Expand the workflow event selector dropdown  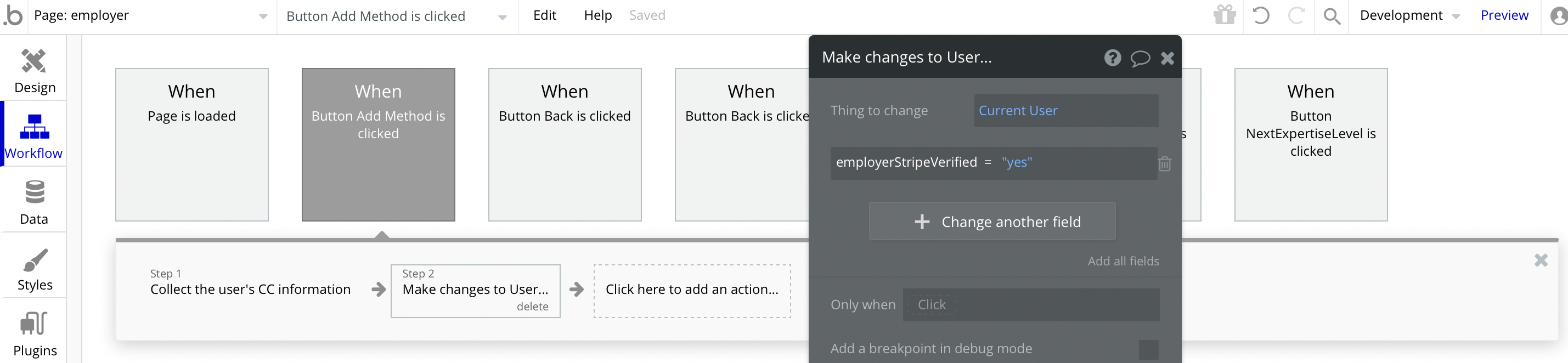[x=502, y=17]
